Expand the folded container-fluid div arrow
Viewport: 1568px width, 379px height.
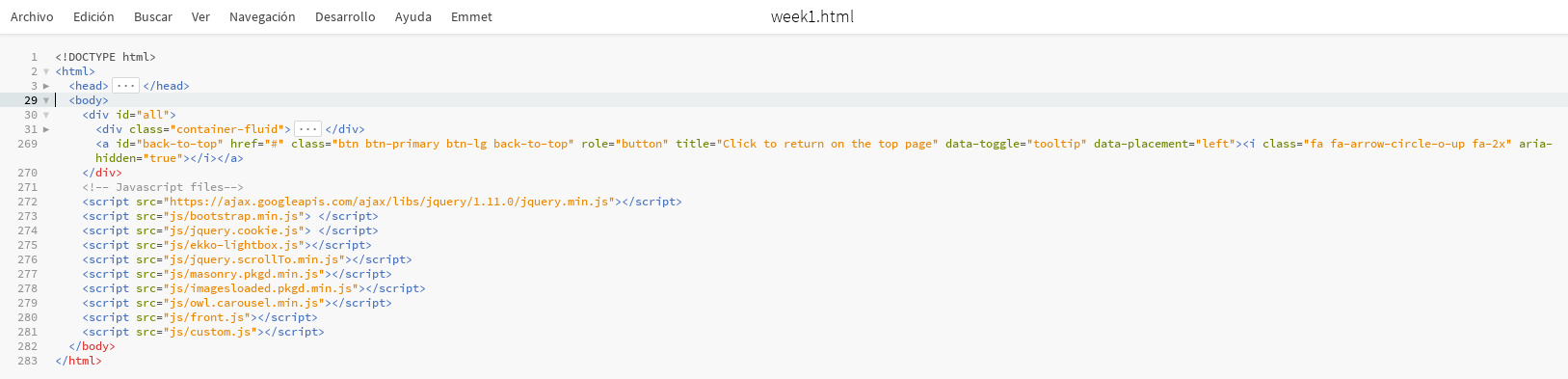[x=46, y=129]
